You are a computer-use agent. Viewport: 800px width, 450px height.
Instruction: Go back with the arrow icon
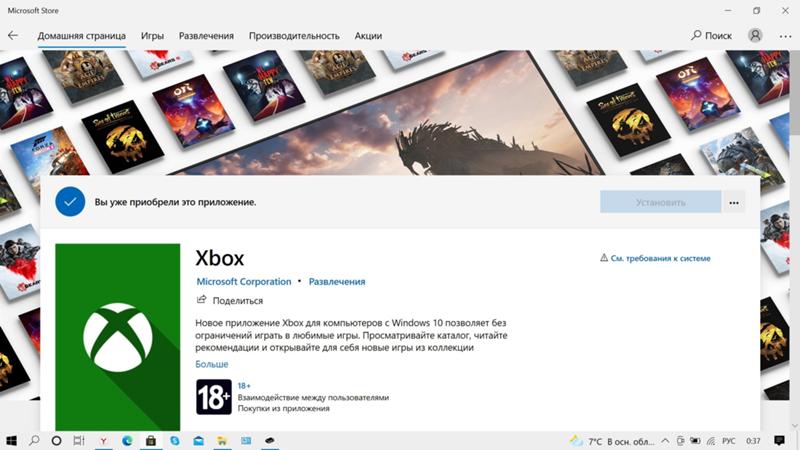13,35
